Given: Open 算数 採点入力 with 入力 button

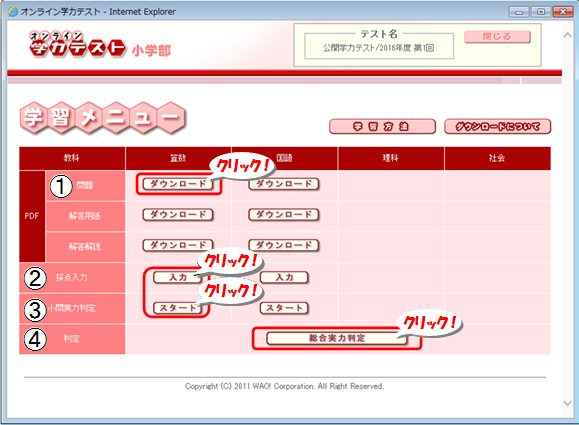Looking at the screenshot, I should [178, 277].
